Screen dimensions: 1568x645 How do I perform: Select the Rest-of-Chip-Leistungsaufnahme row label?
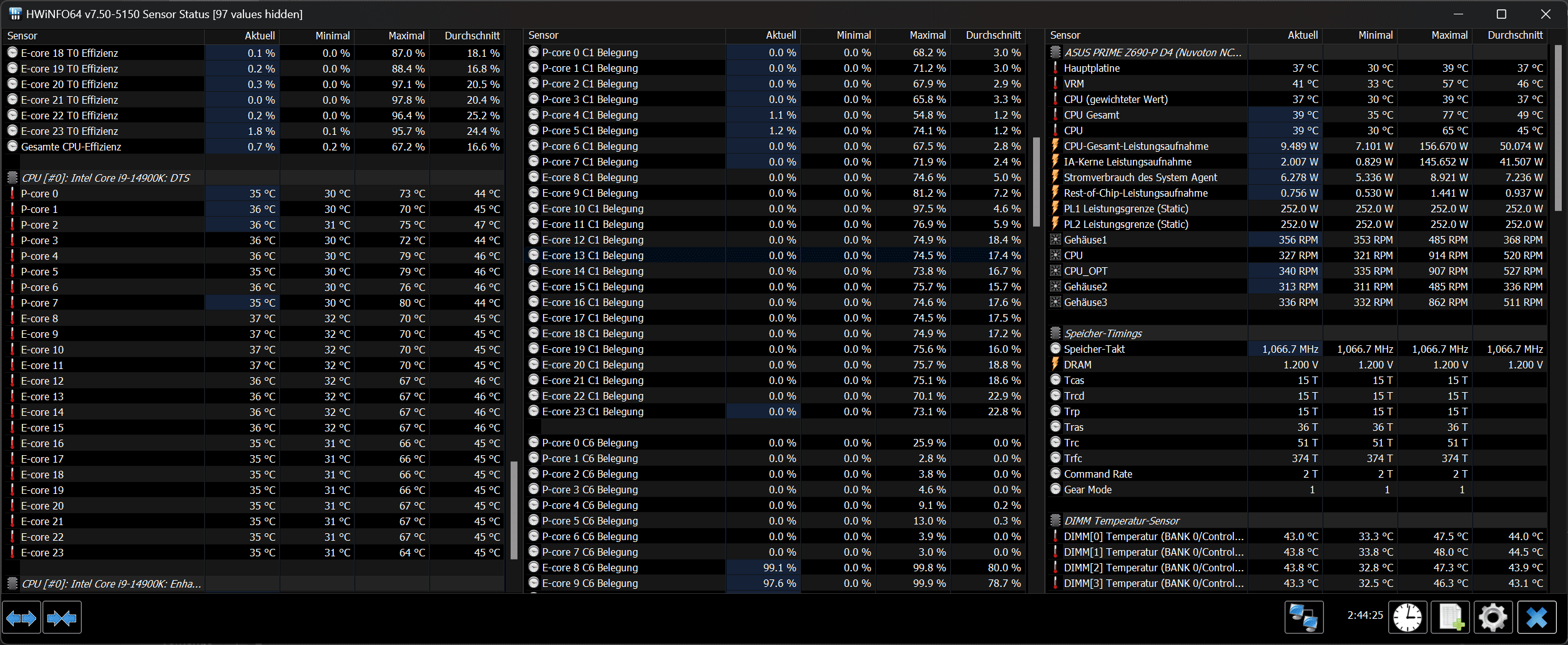pyautogui.click(x=1136, y=193)
